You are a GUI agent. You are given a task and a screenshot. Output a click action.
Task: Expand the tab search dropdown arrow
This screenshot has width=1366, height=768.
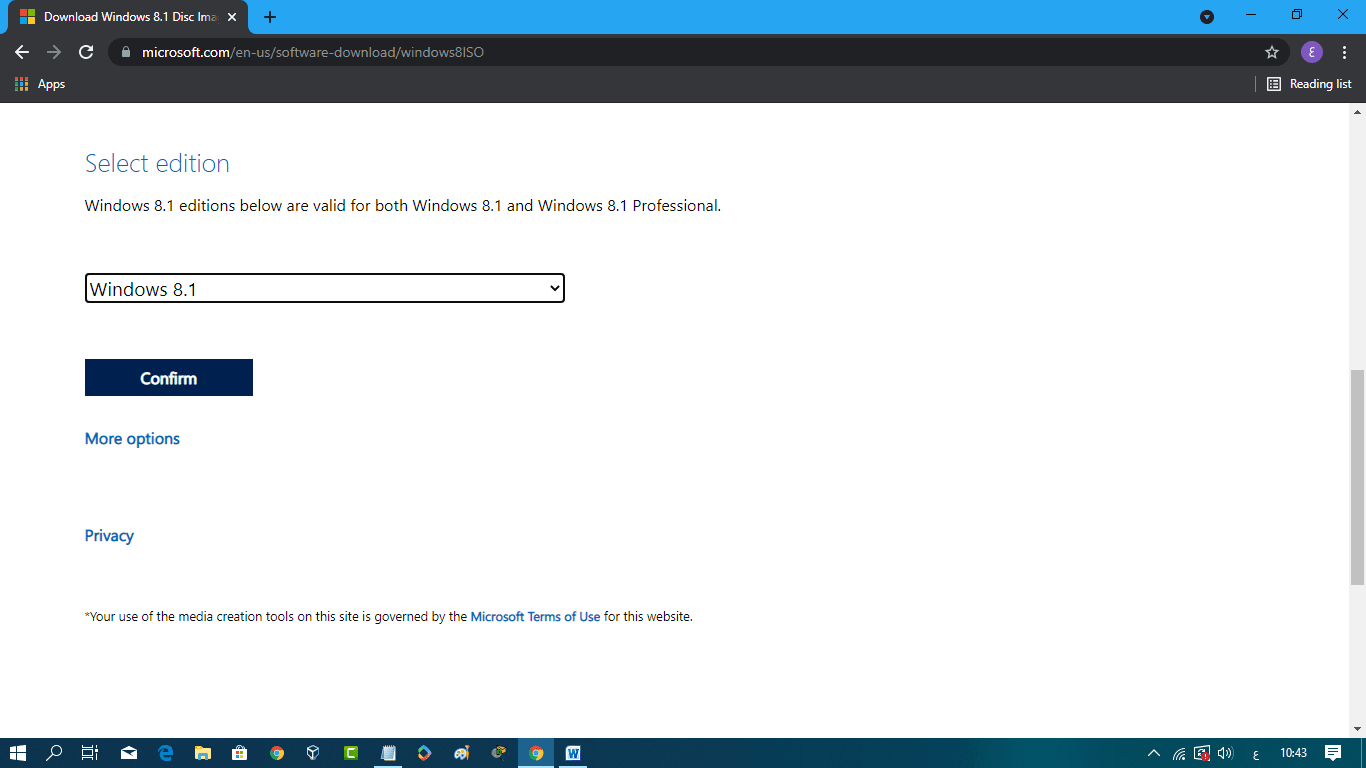click(1207, 17)
